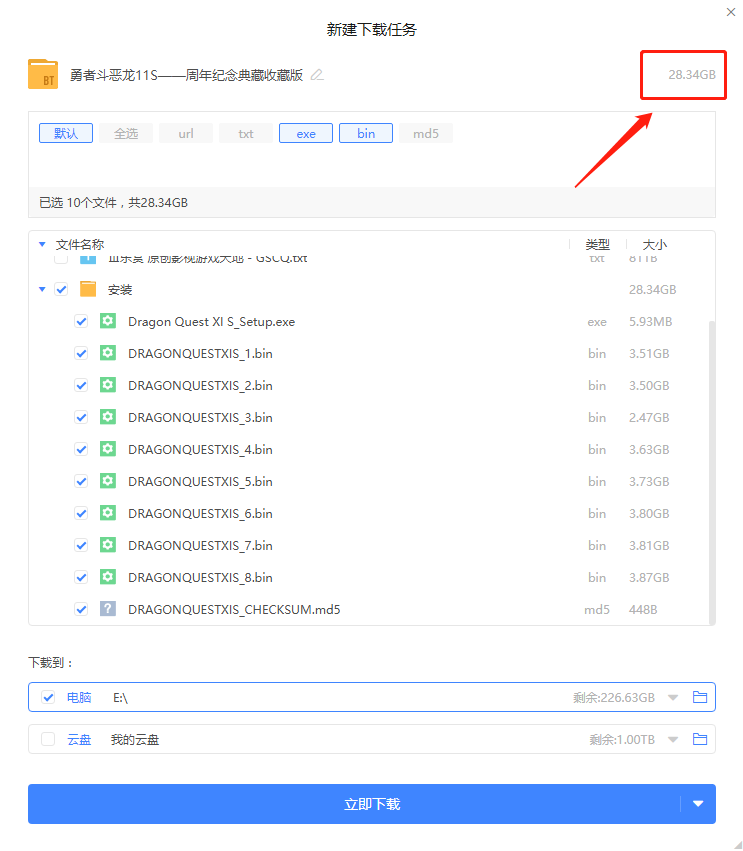Uncheck DRAGONQUESTXIS_CHECKSUM.md5 checkbox
The height and width of the screenshot is (851, 743).
81,609
